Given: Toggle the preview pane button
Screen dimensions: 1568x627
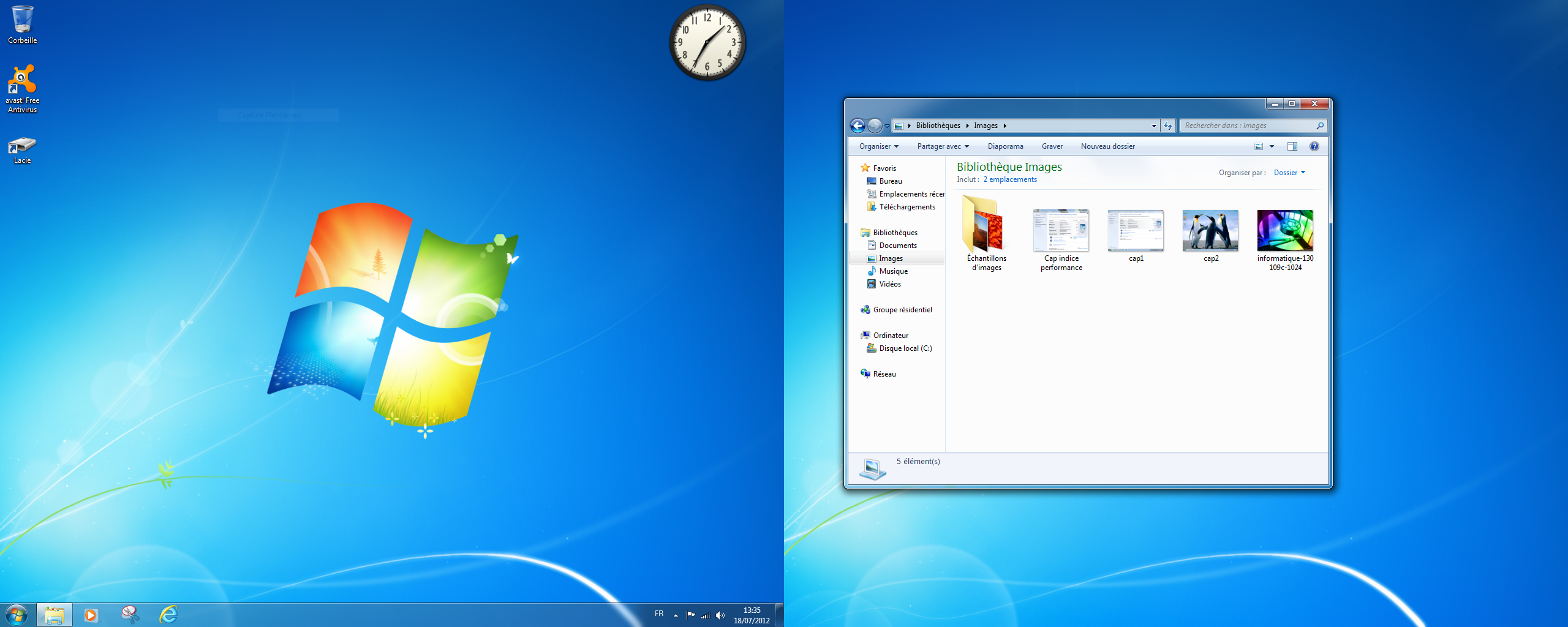Looking at the screenshot, I should pyautogui.click(x=1292, y=146).
